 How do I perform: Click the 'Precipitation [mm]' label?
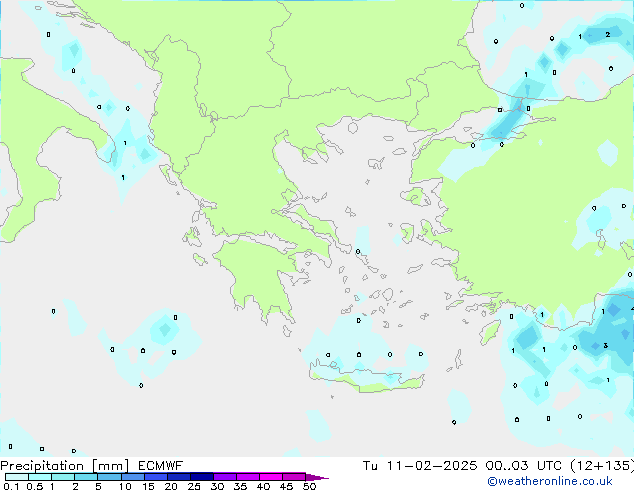pyautogui.click(x=65, y=466)
